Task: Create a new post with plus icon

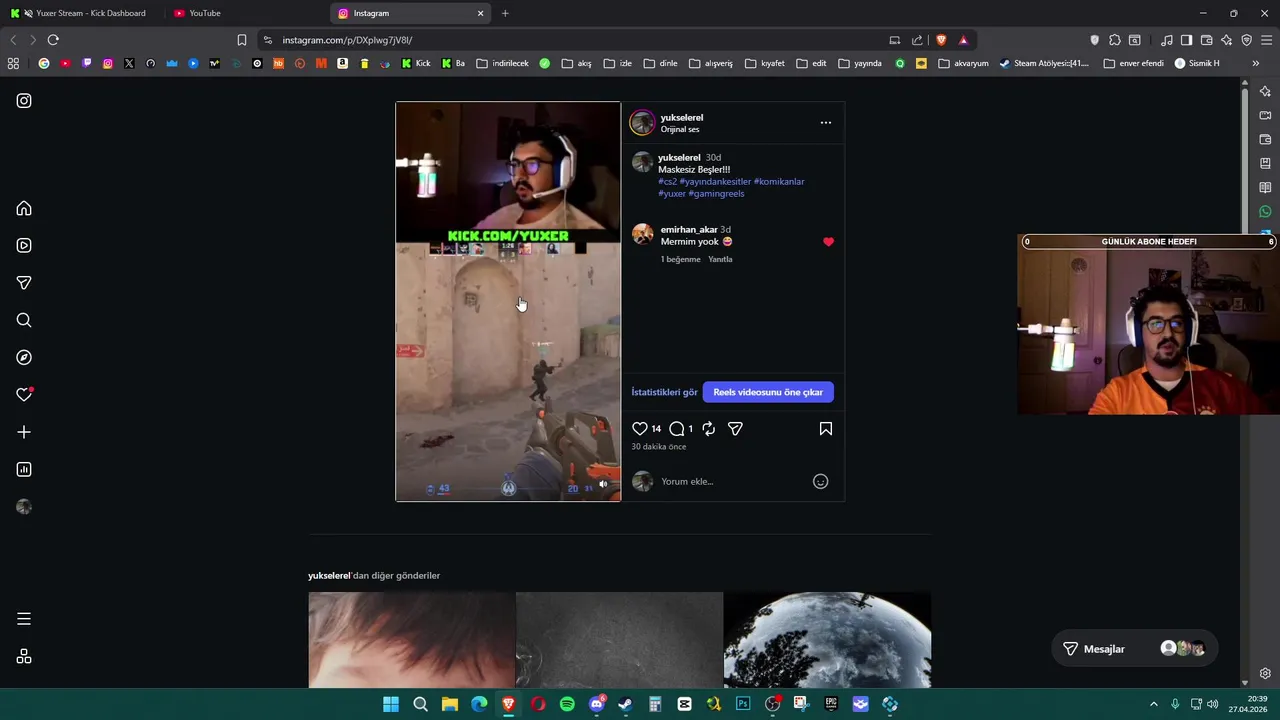Action: 24,432
